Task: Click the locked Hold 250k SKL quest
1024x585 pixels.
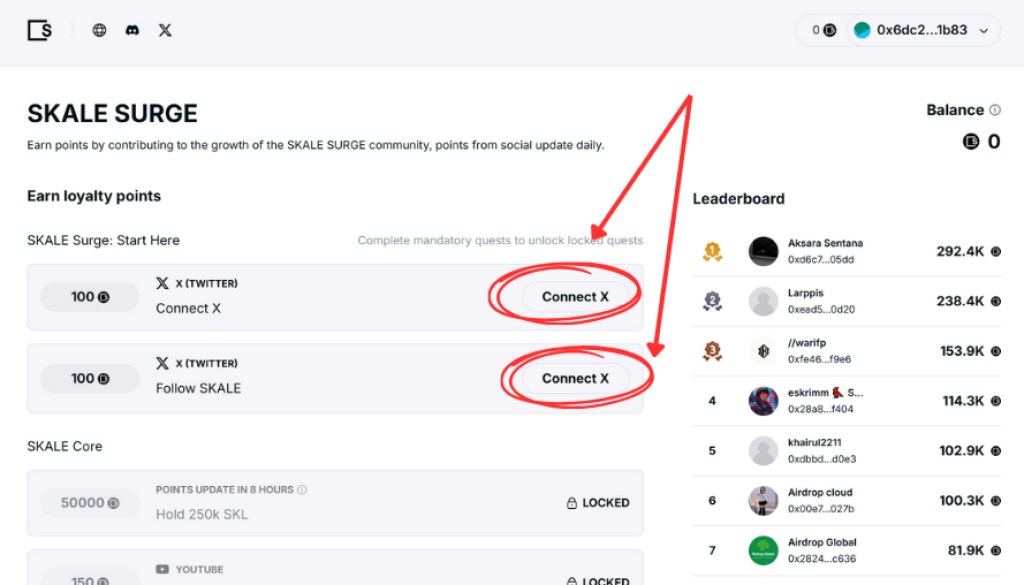Action: pyautogui.click(x=335, y=503)
